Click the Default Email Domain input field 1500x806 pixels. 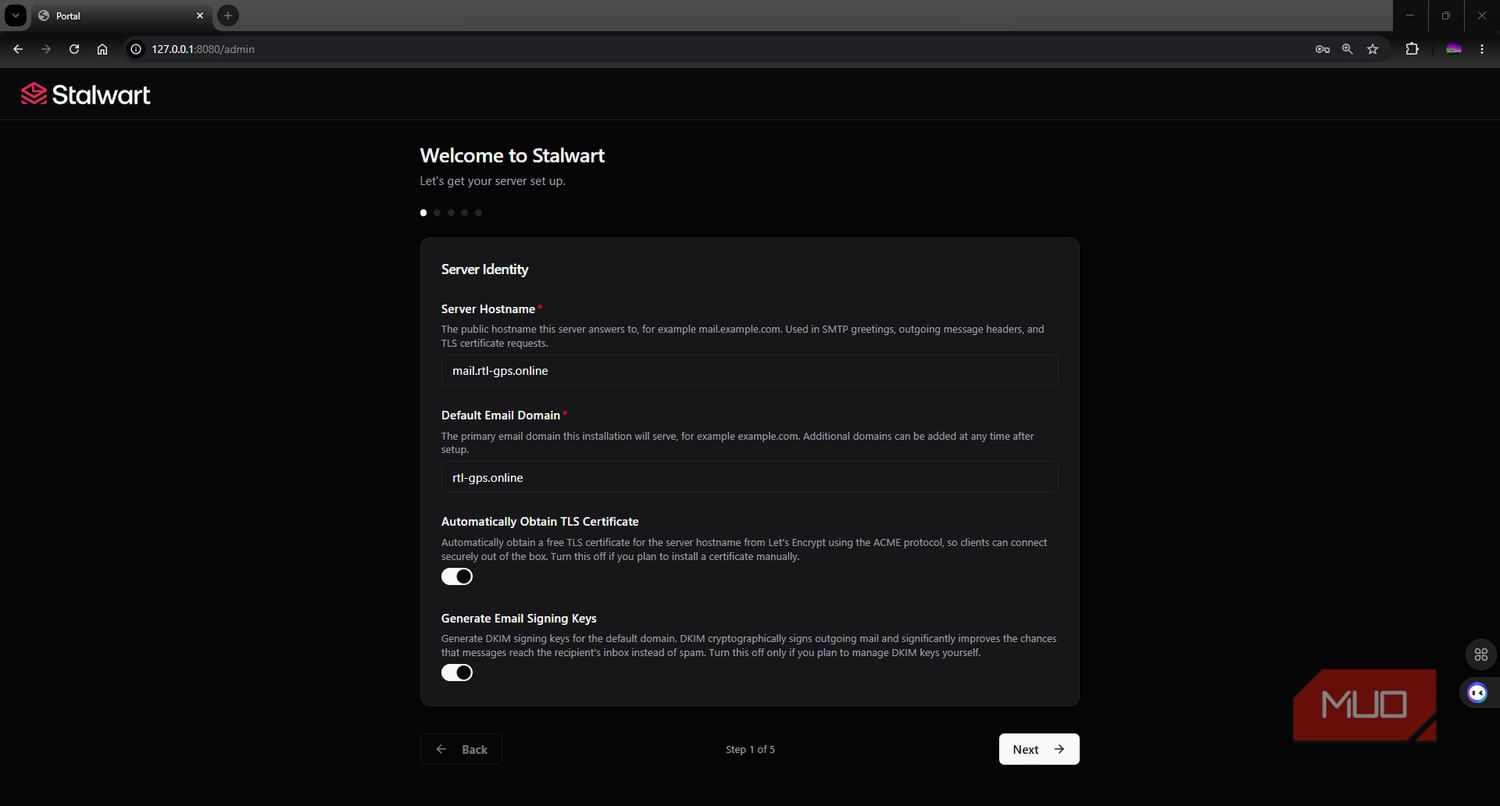749,477
